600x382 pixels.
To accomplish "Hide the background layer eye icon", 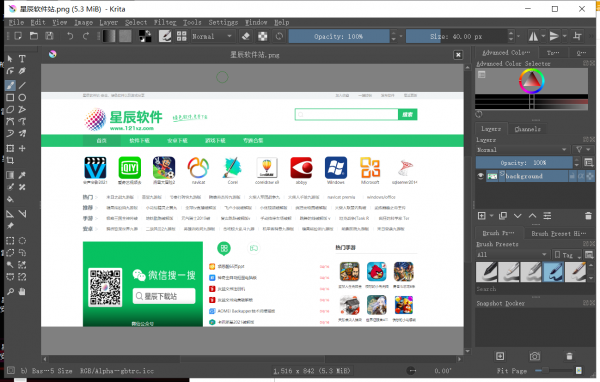I will tap(481, 176).
